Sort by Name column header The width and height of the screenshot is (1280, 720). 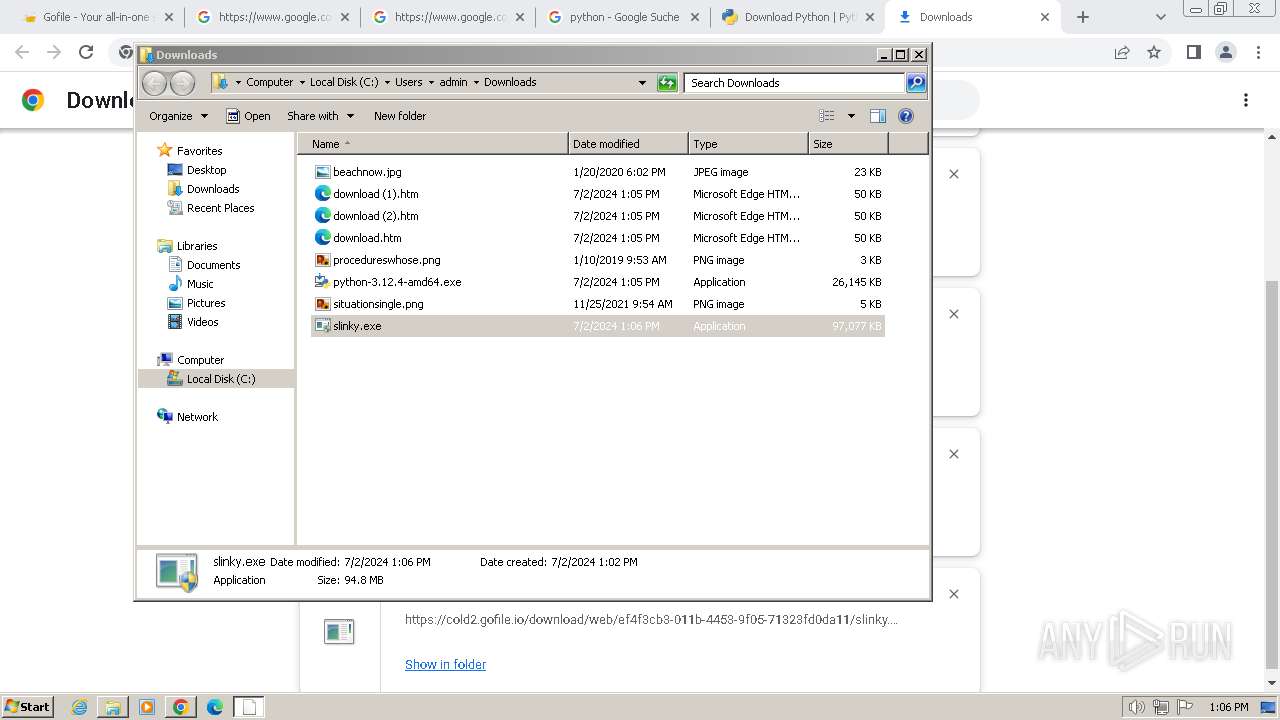[432, 144]
